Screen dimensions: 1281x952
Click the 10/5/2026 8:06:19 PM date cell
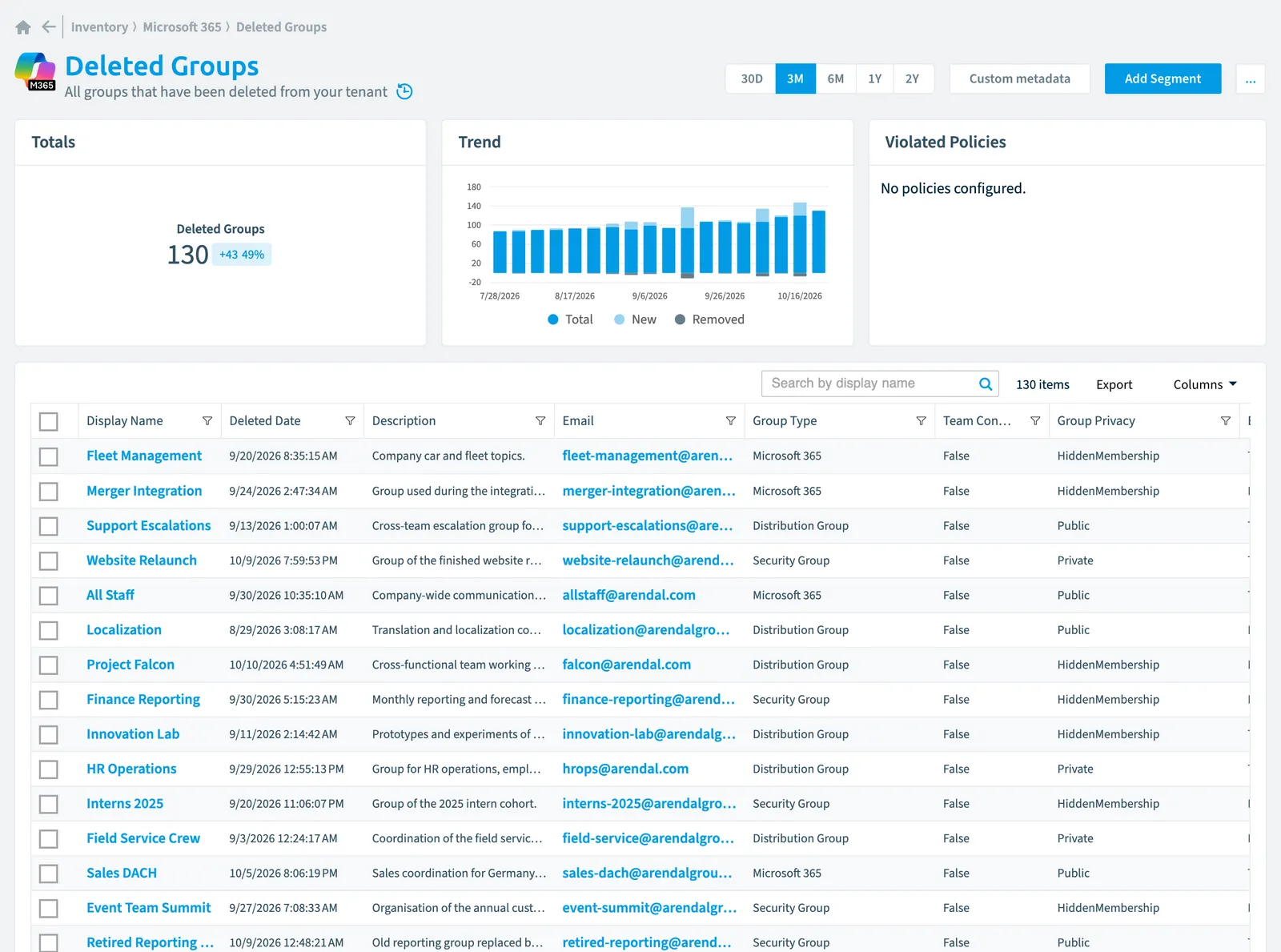coord(283,874)
